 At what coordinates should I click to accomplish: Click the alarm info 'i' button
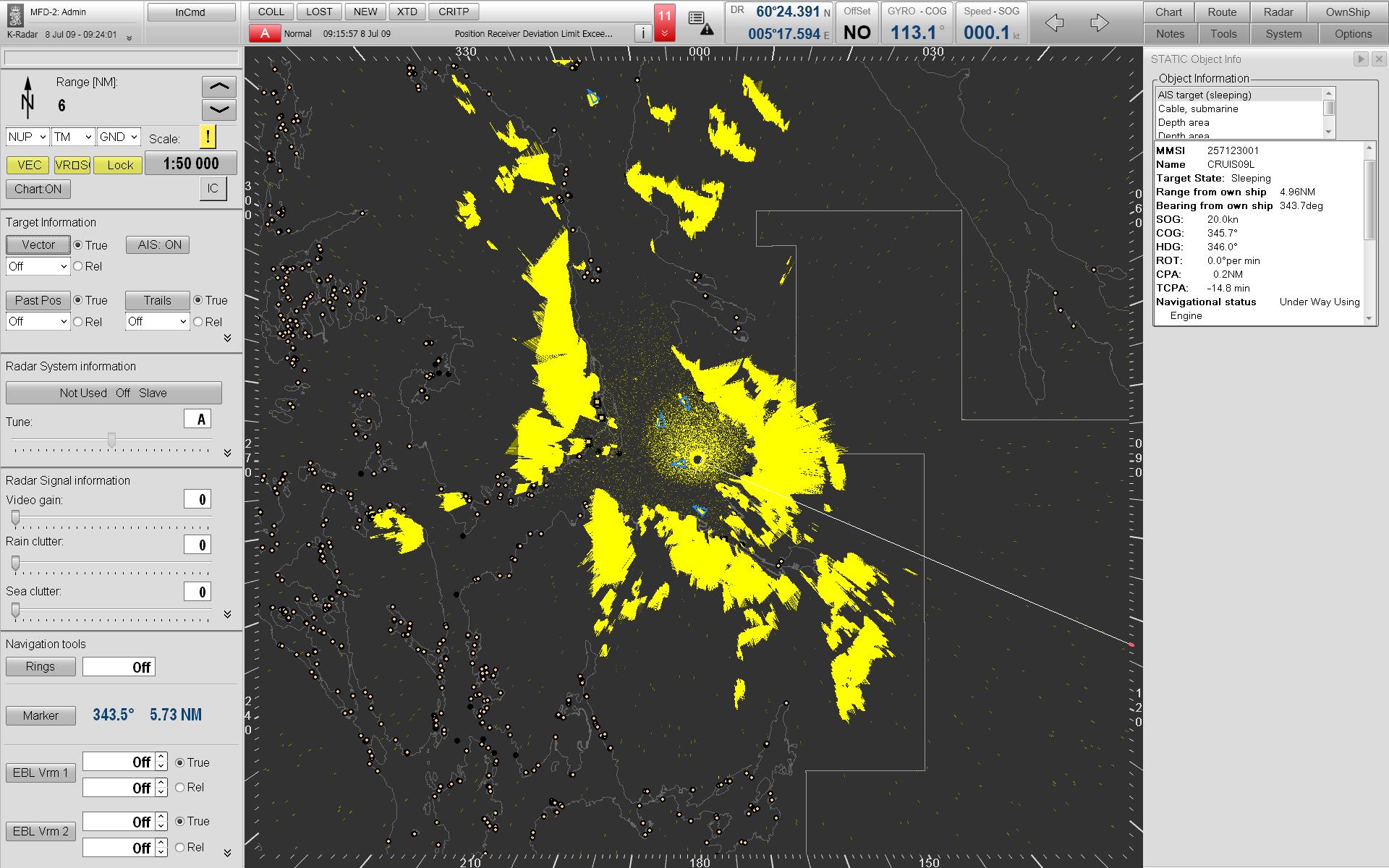pyautogui.click(x=642, y=33)
